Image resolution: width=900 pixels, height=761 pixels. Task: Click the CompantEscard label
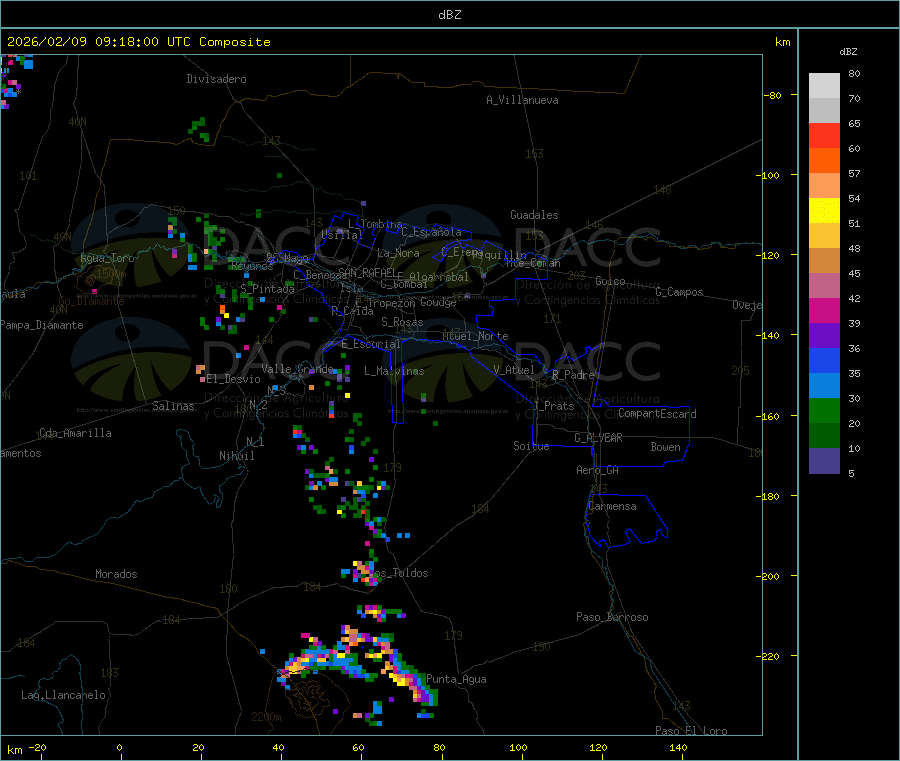pyautogui.click(x=657, y=414)
